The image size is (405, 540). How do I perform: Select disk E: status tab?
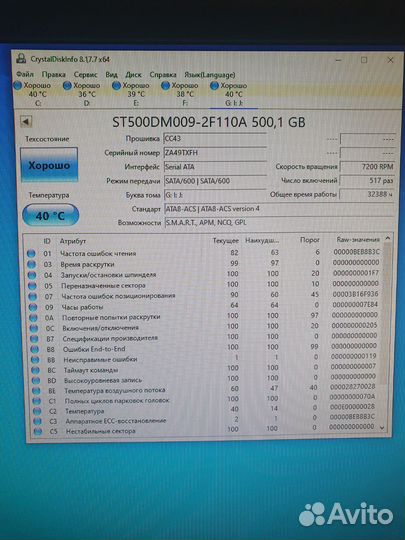coord(131,94)
